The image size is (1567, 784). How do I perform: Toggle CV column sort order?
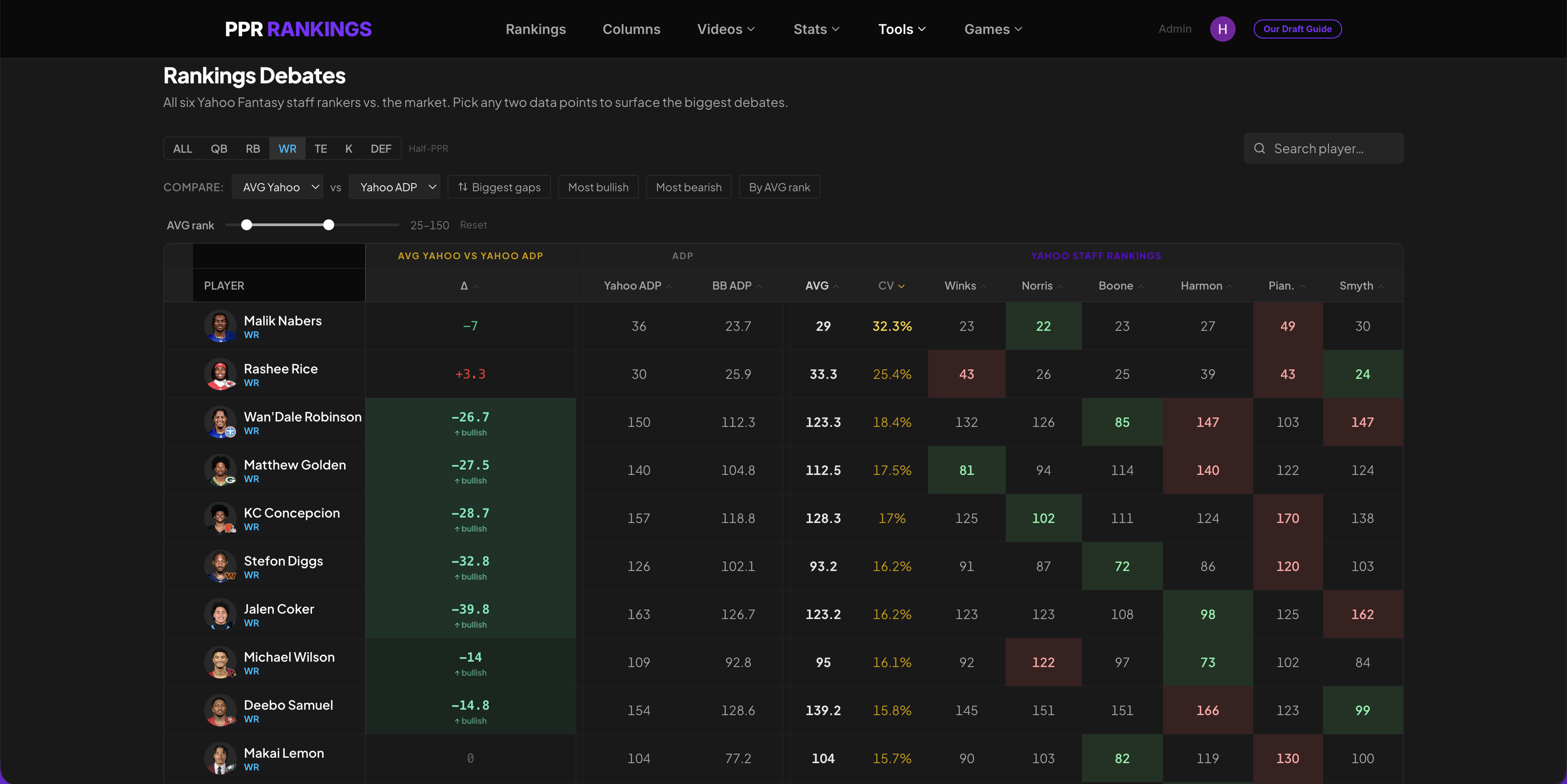click(x=891, y=286)
